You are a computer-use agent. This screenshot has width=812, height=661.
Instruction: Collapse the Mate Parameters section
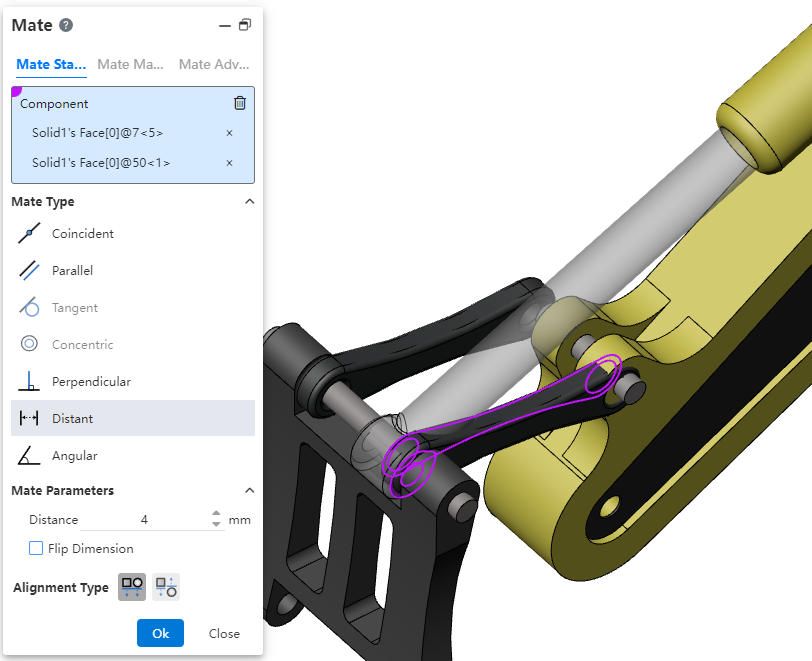tap(250, 491)
